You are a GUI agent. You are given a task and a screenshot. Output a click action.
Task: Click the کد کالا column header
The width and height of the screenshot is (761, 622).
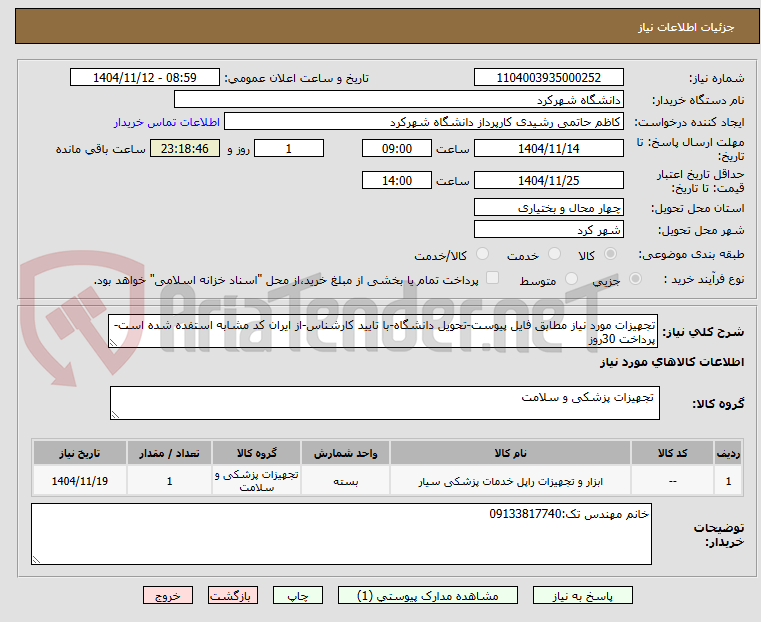[x=672, y=453]
